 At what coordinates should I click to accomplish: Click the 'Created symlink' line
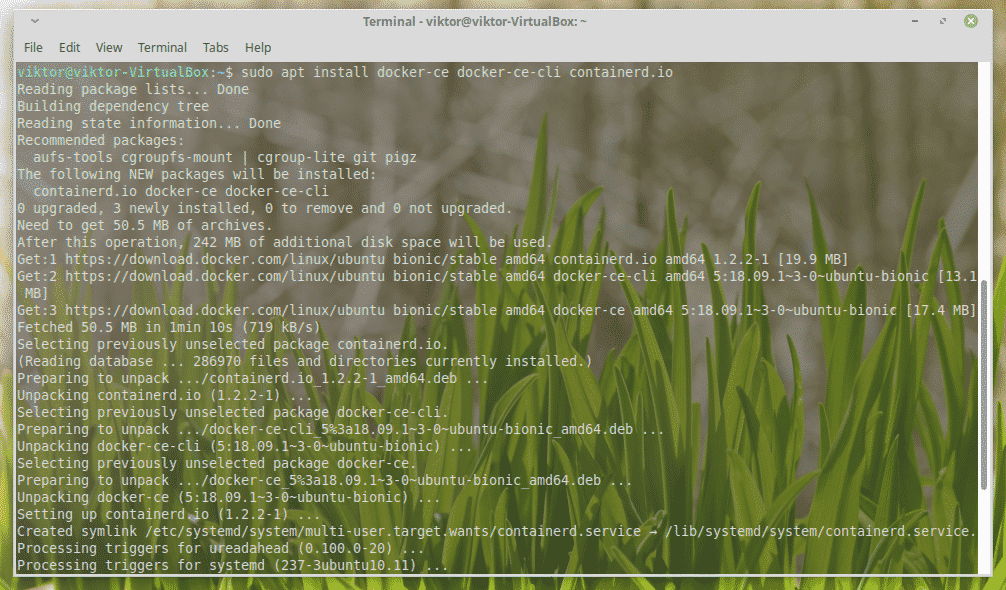click(x=497, y=531)
